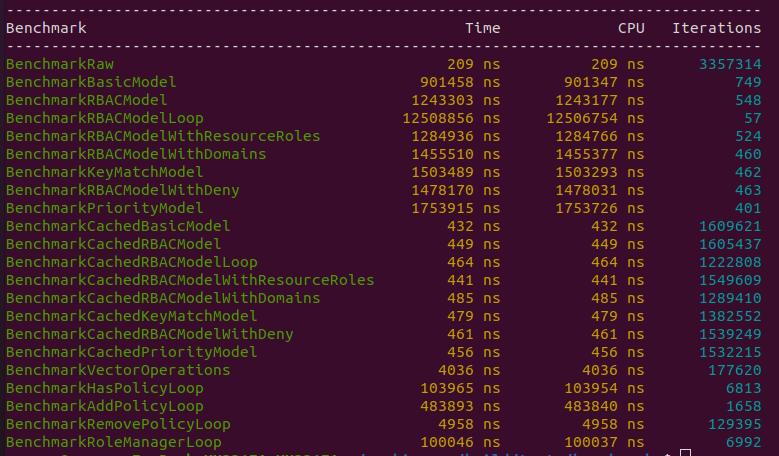The image size is (779, 456).
Task: Click the 1284766 ns CPU value
Action: [600, 136]
